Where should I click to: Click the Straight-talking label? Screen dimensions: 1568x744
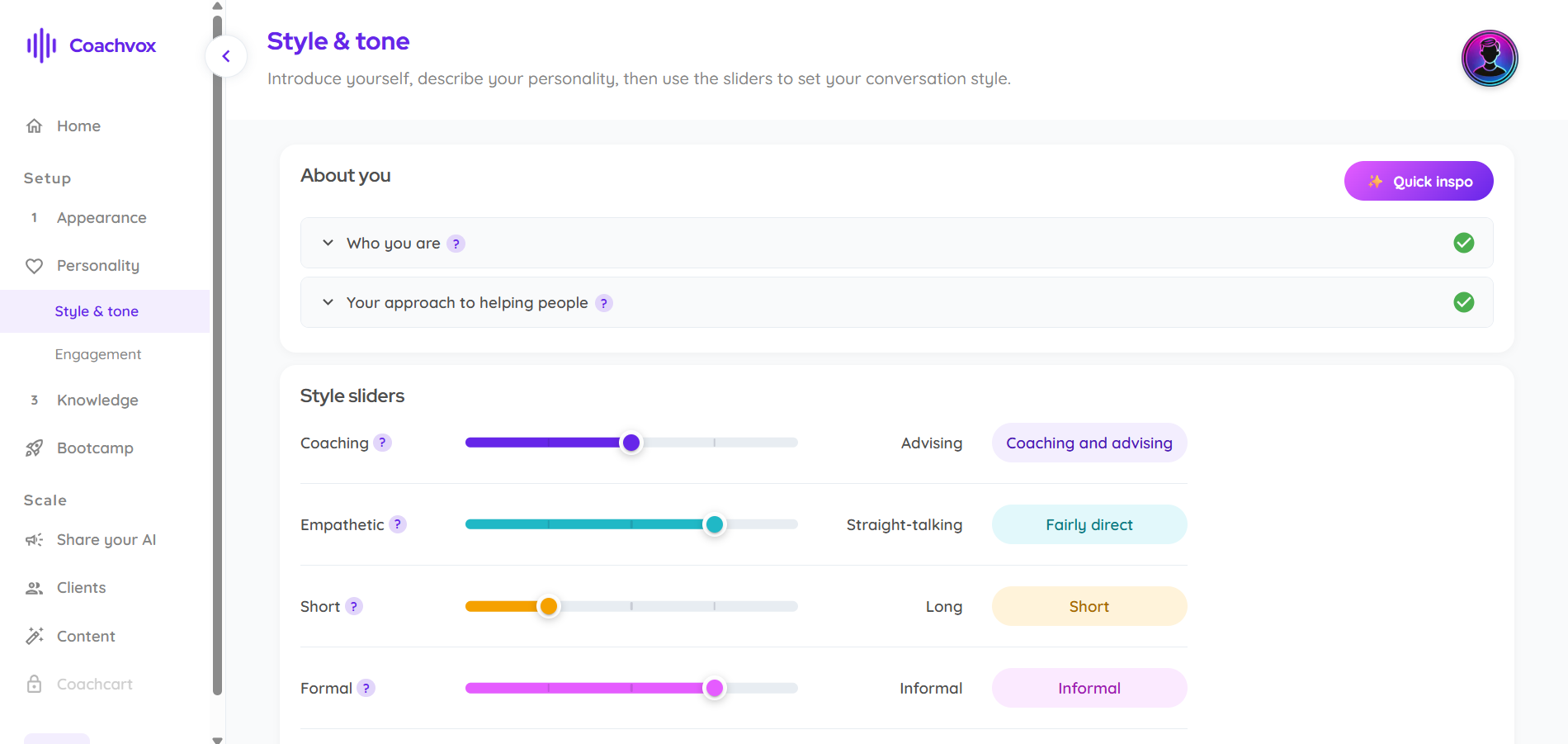pyautogui.click(x=904, y=524)
